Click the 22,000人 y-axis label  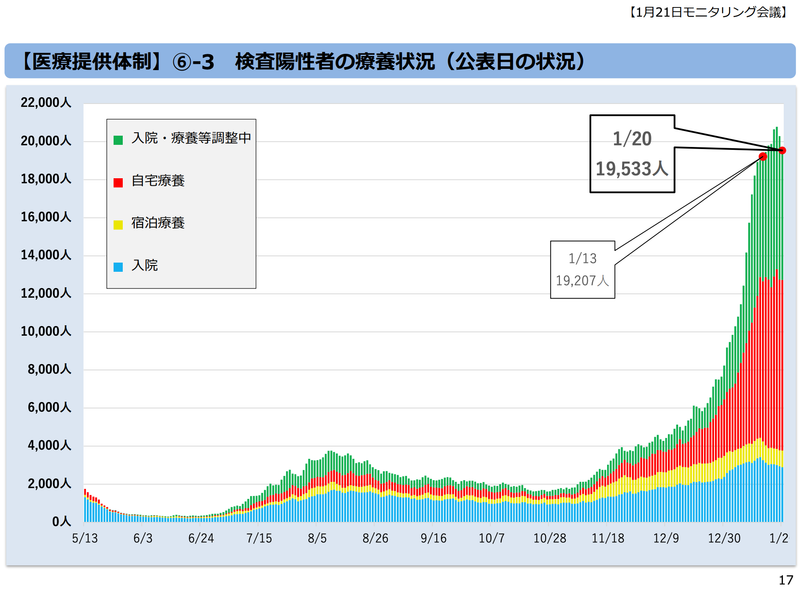[x=46, y=103]
